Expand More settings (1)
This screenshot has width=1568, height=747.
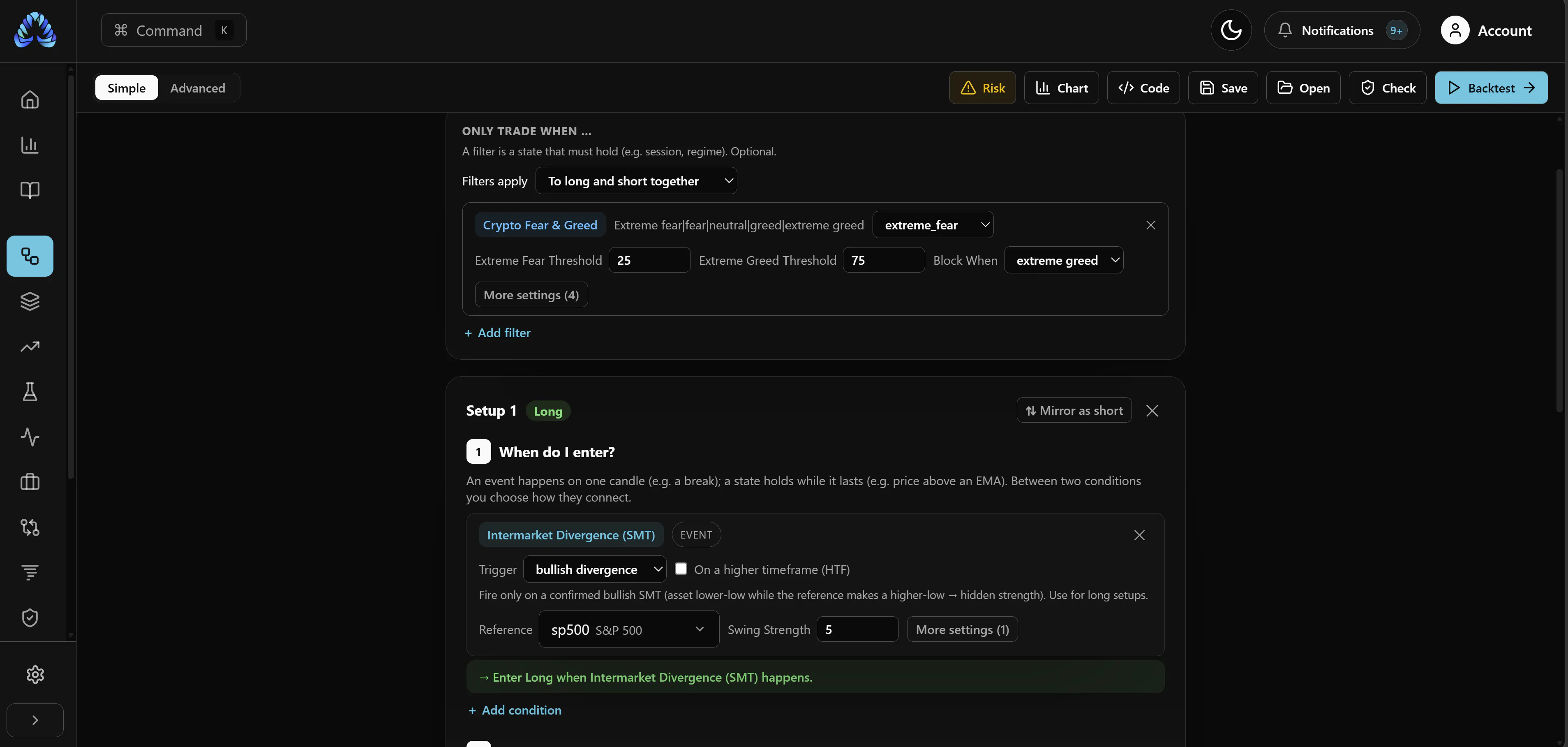pos(962,629)
